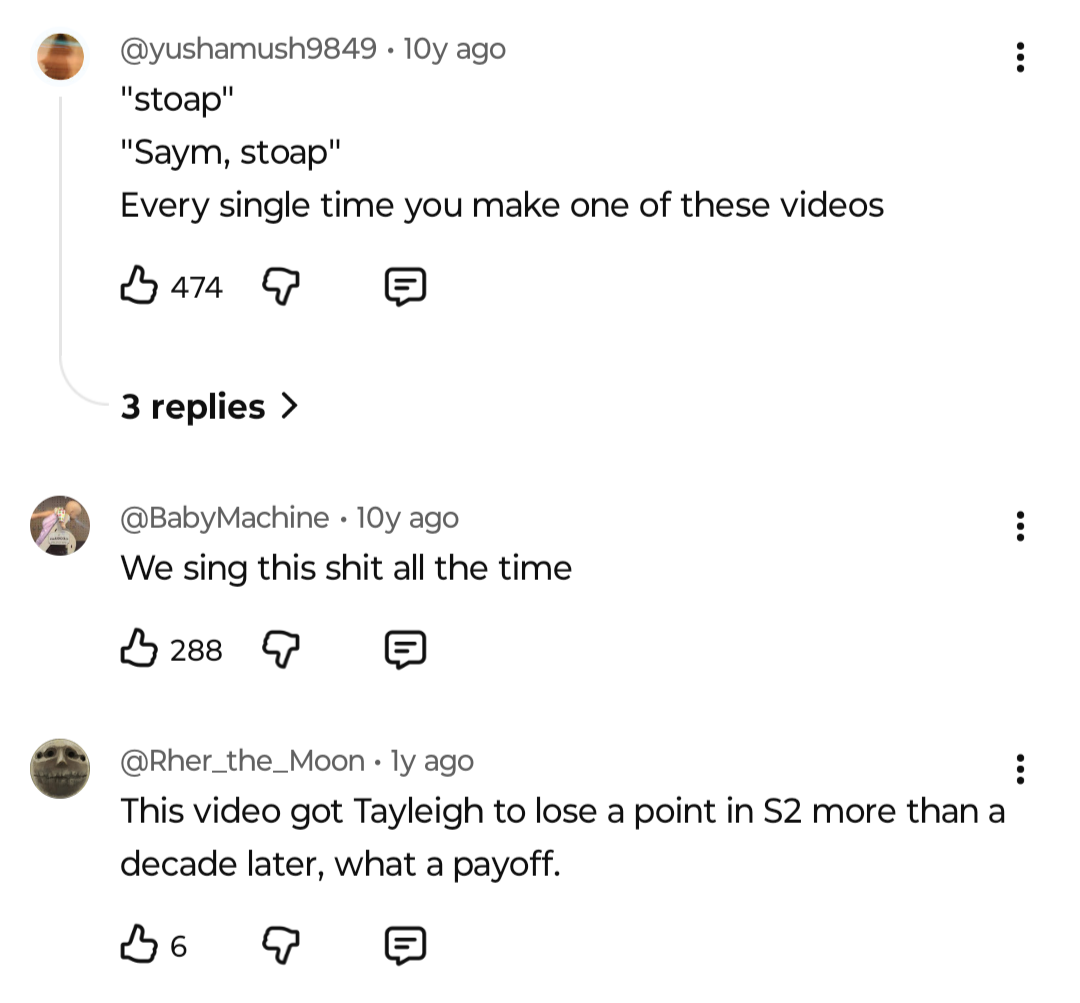The width and height of the screenshot is (1080, 1003).
Task: Open options menu for @Rher_the_Moon comment
Action: pos(1020,769)
